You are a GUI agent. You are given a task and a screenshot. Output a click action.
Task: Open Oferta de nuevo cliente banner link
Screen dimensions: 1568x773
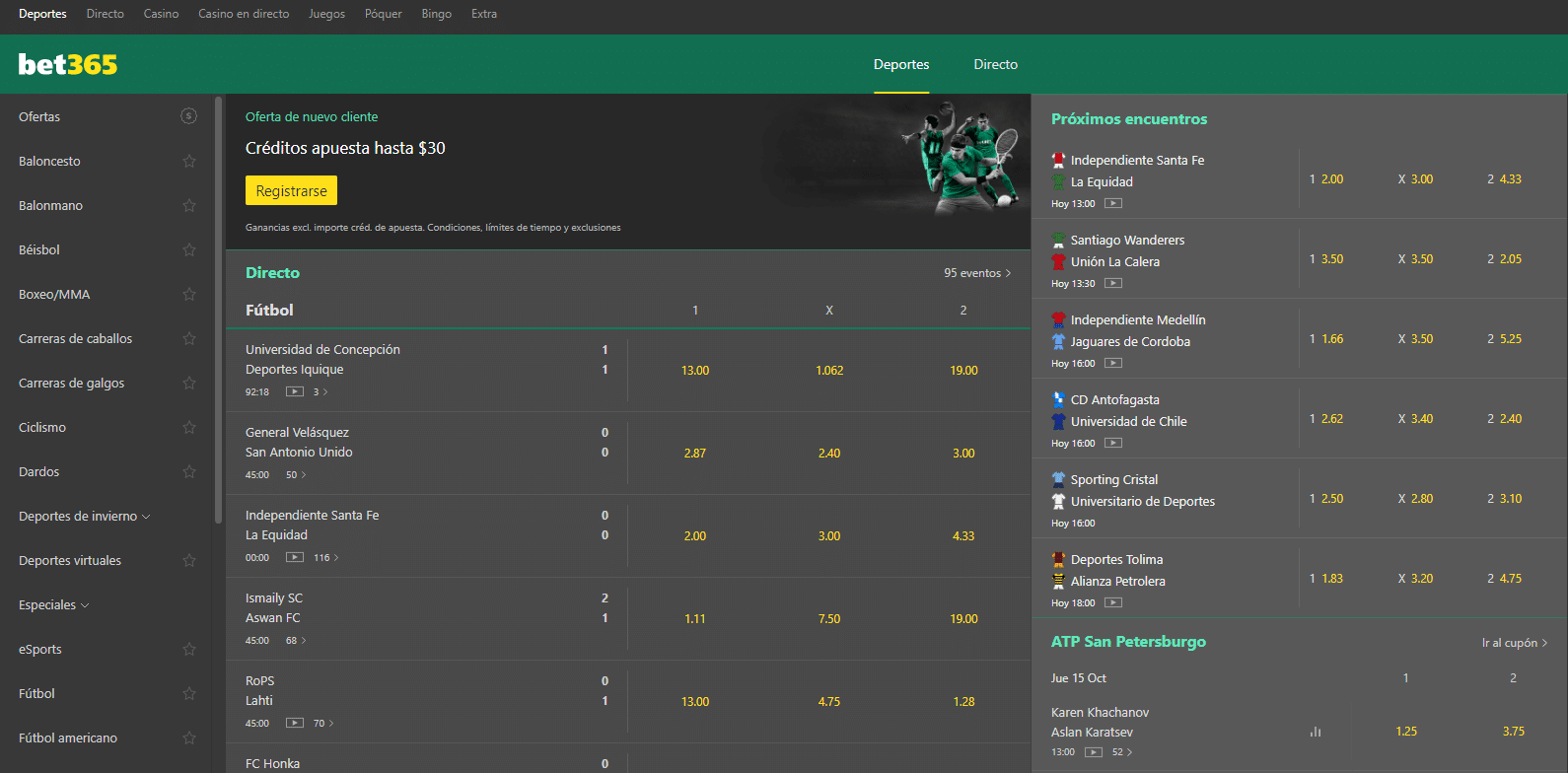point(312,116)
